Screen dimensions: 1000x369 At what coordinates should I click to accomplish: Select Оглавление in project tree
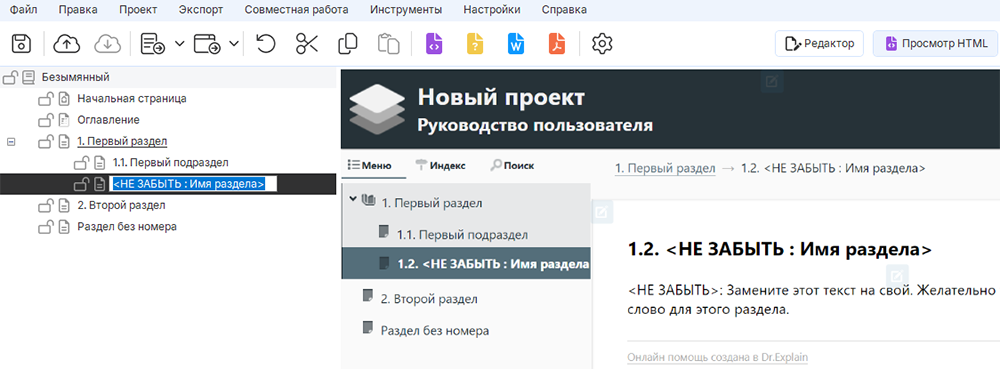(108, 120)
